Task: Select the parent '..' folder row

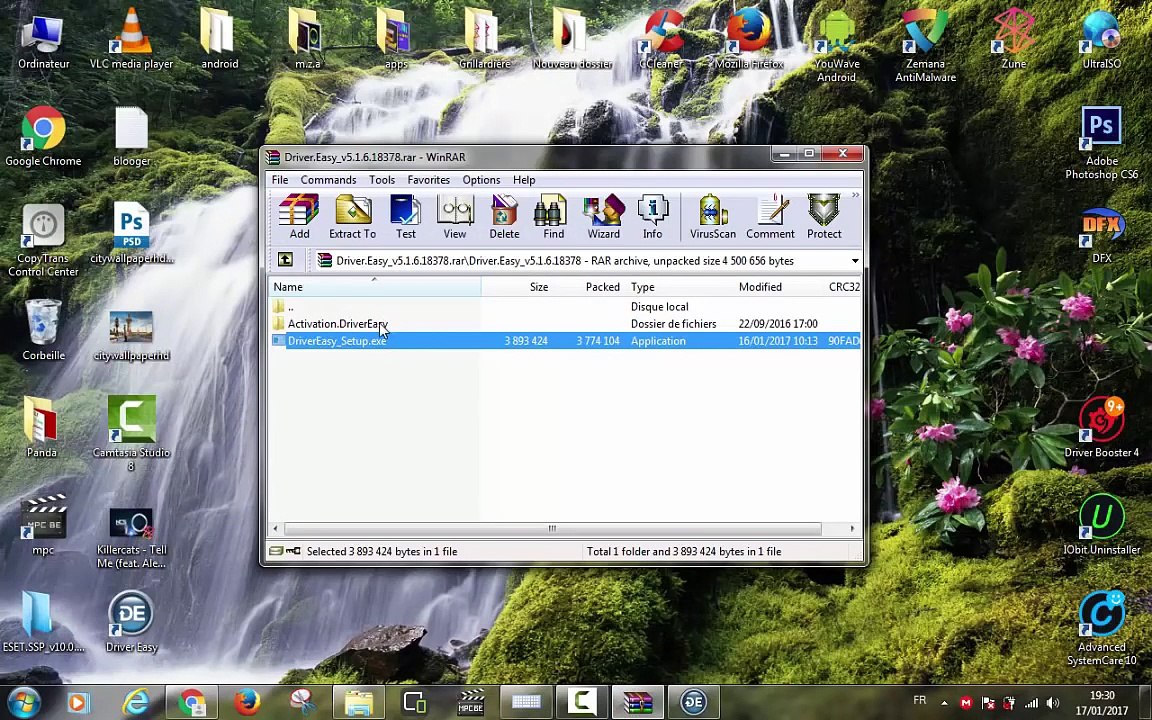Action: tap(565, 306)
